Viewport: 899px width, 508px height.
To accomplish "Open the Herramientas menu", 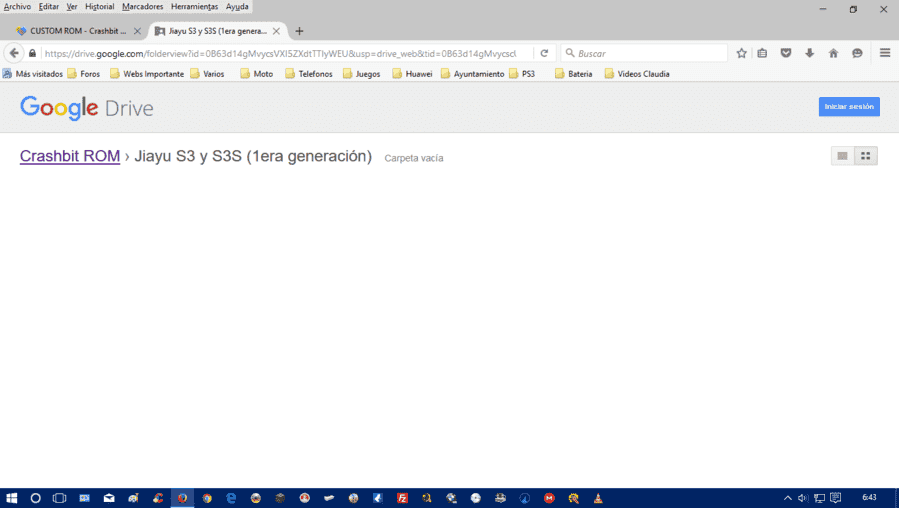I will [194, 6].
